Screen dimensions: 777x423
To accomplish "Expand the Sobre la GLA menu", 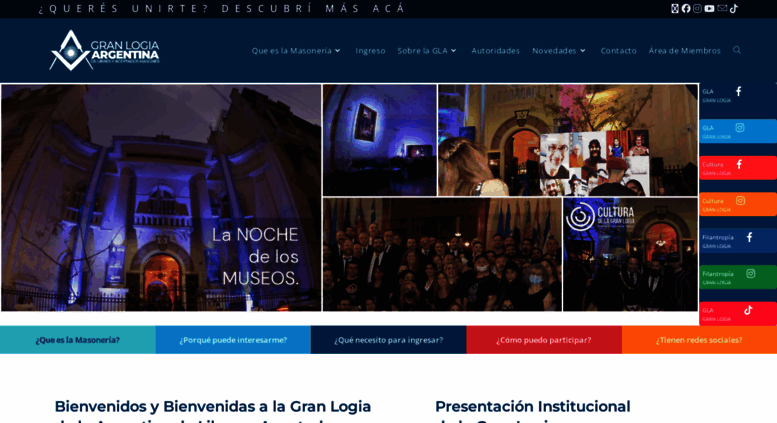I will 427,51.
